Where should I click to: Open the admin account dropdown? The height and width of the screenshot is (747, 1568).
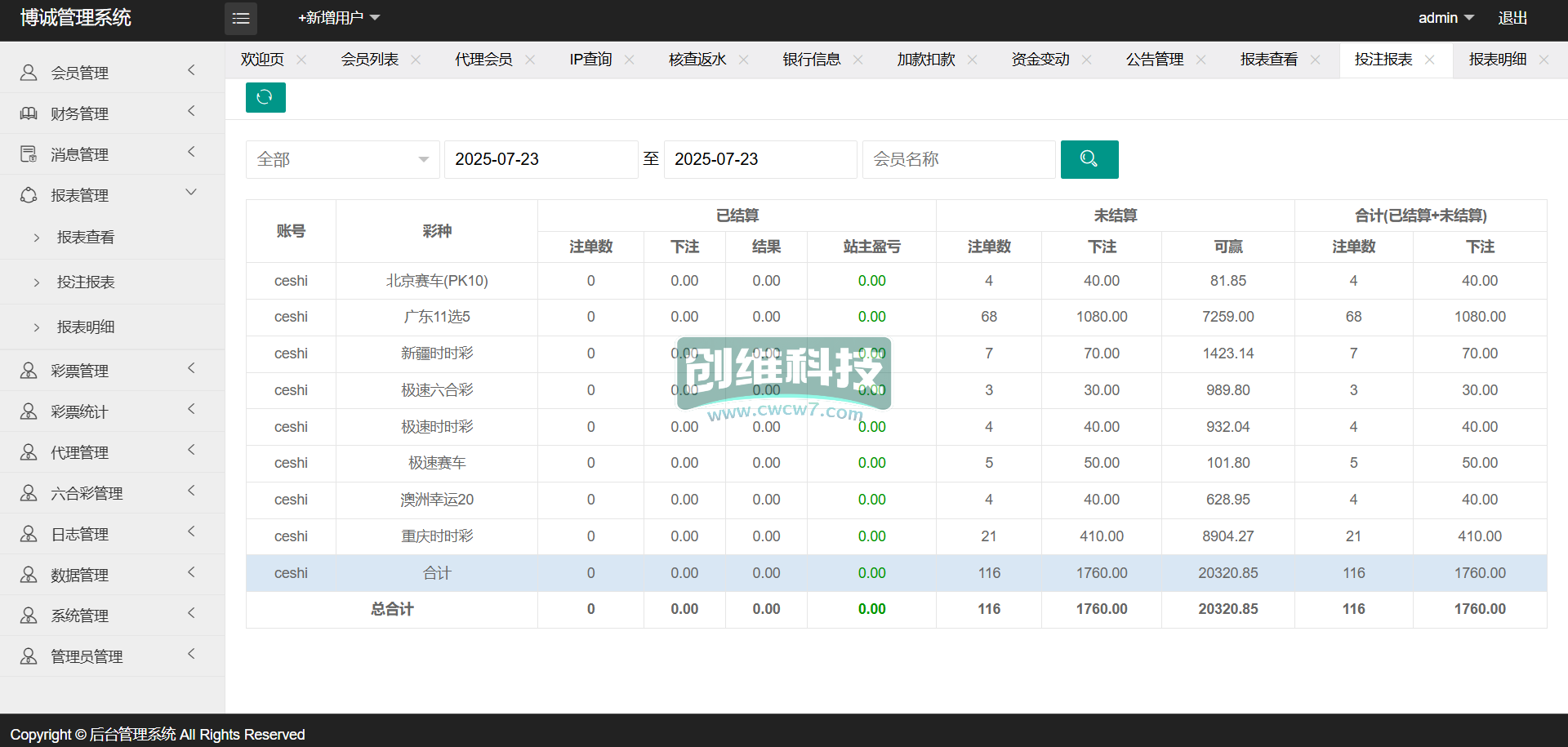tap(1445, 18)
